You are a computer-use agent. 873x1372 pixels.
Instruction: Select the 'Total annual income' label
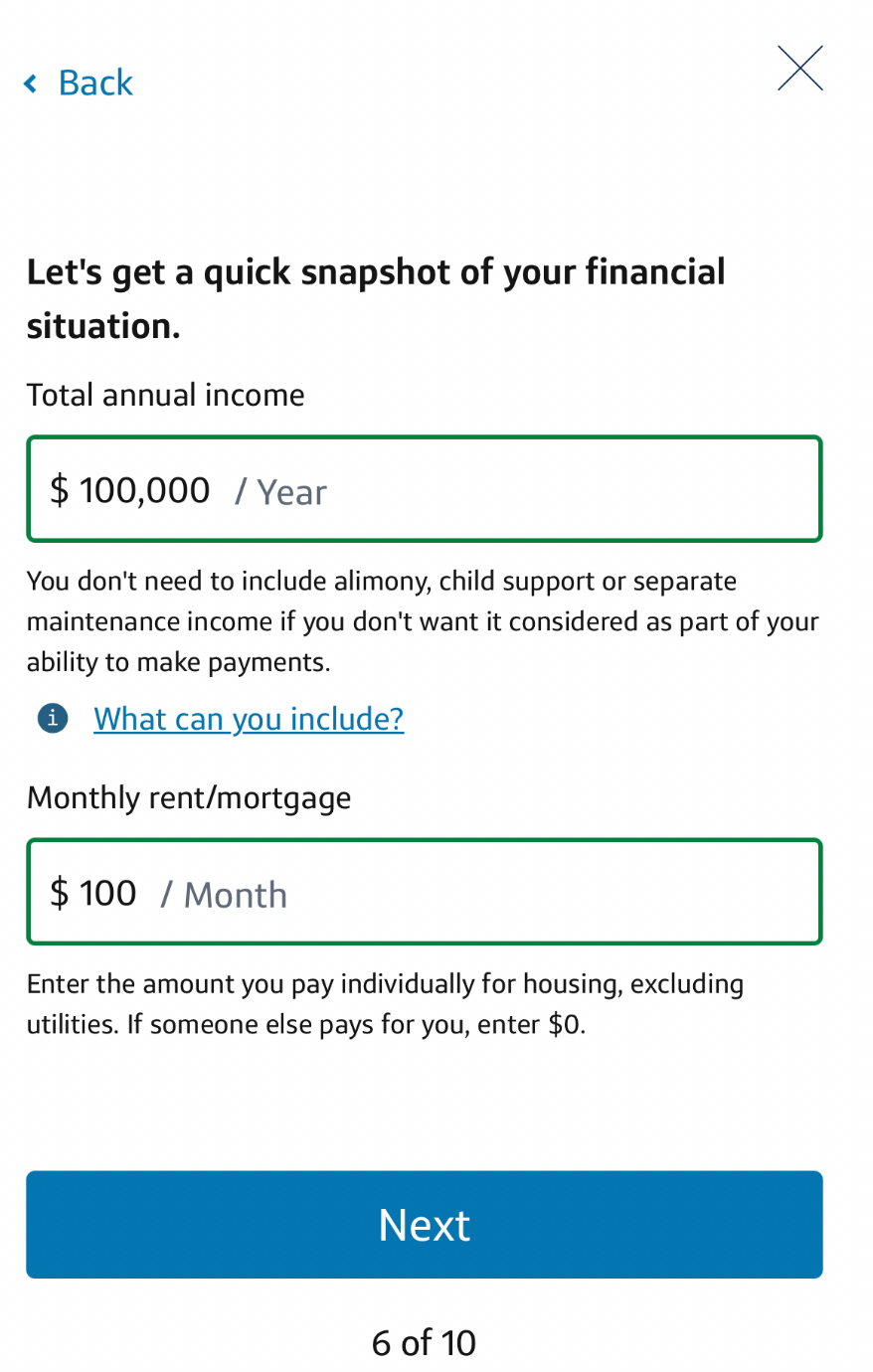point(166,395)
